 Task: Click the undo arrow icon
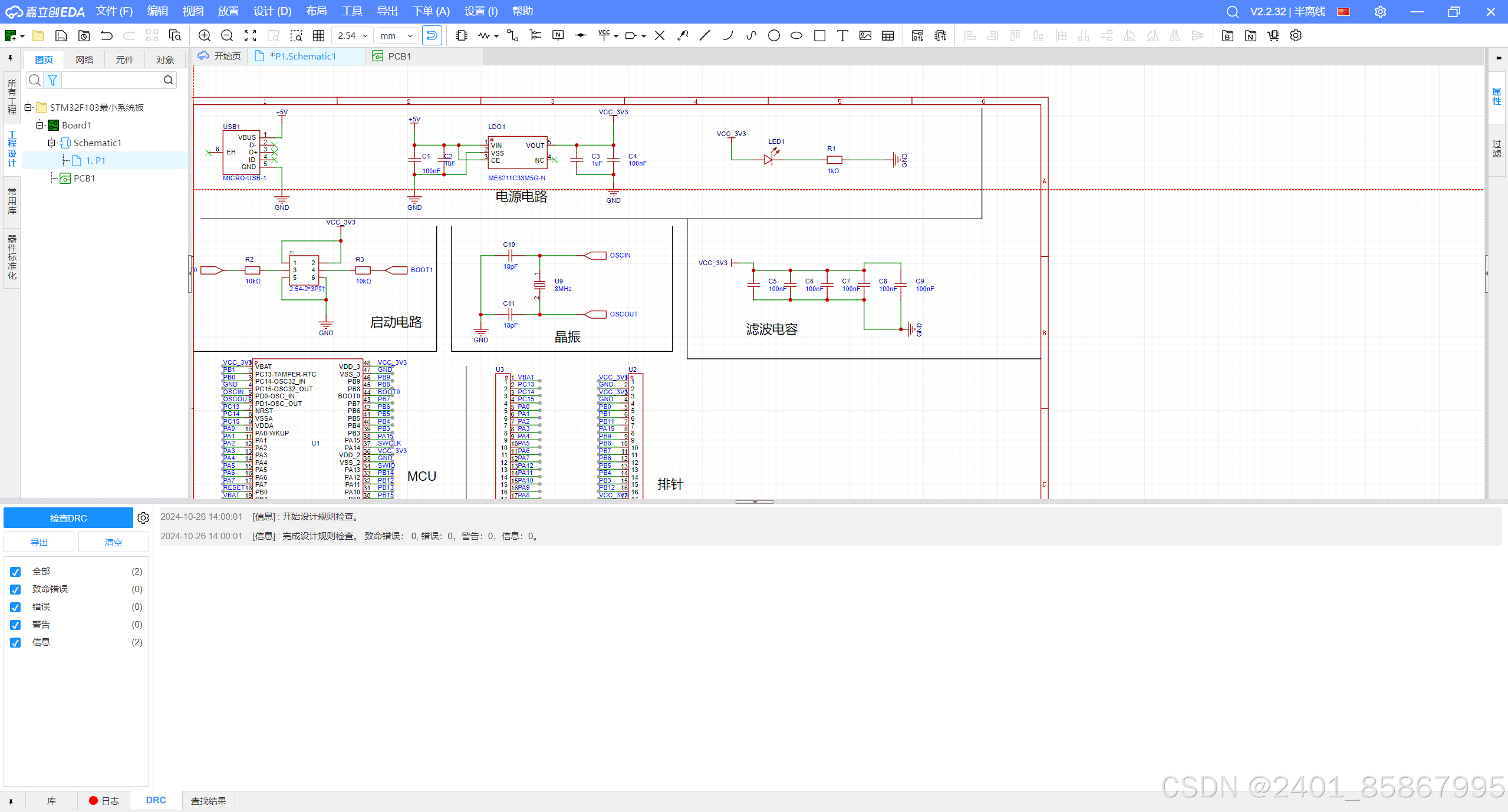(x=107, y=36)
